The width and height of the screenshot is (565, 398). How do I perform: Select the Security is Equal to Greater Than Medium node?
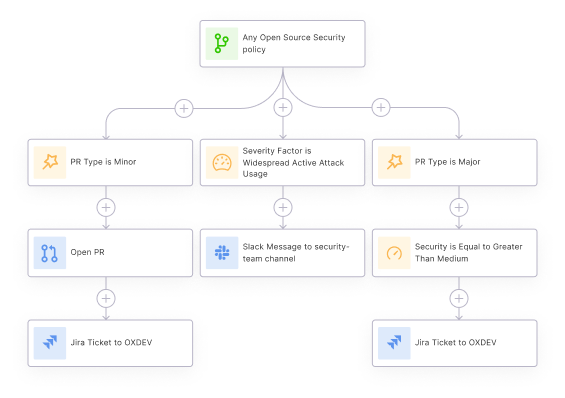point(455,253)
